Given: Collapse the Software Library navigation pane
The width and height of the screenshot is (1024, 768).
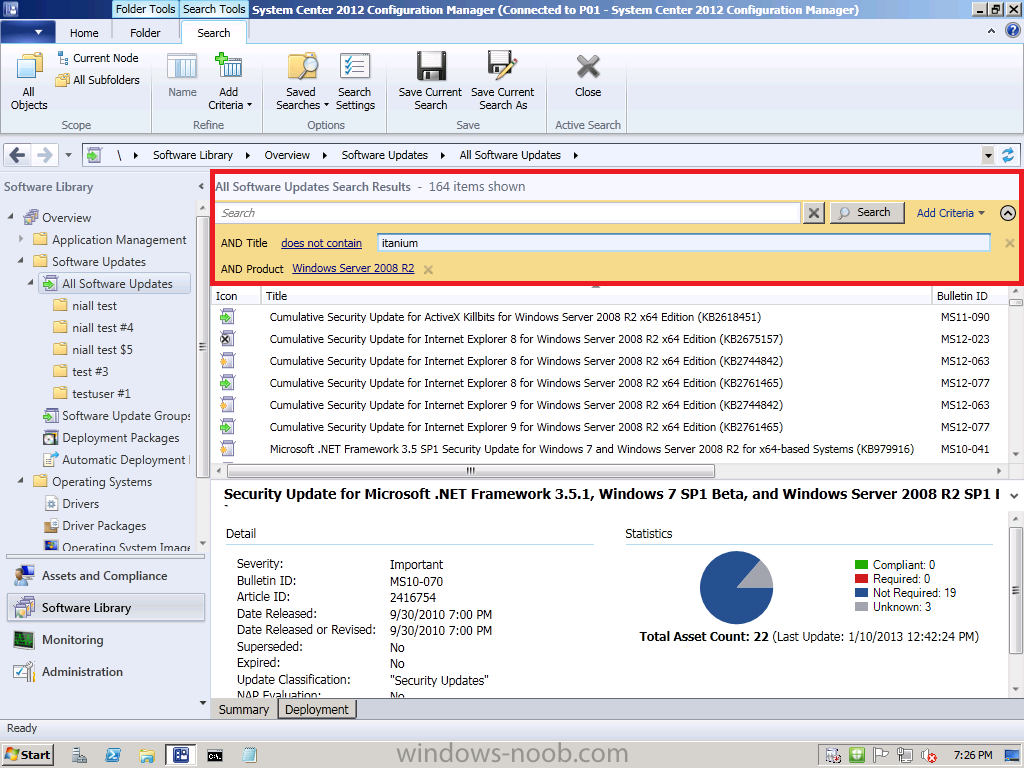Looking at the screenshot, I should [201, 186].
